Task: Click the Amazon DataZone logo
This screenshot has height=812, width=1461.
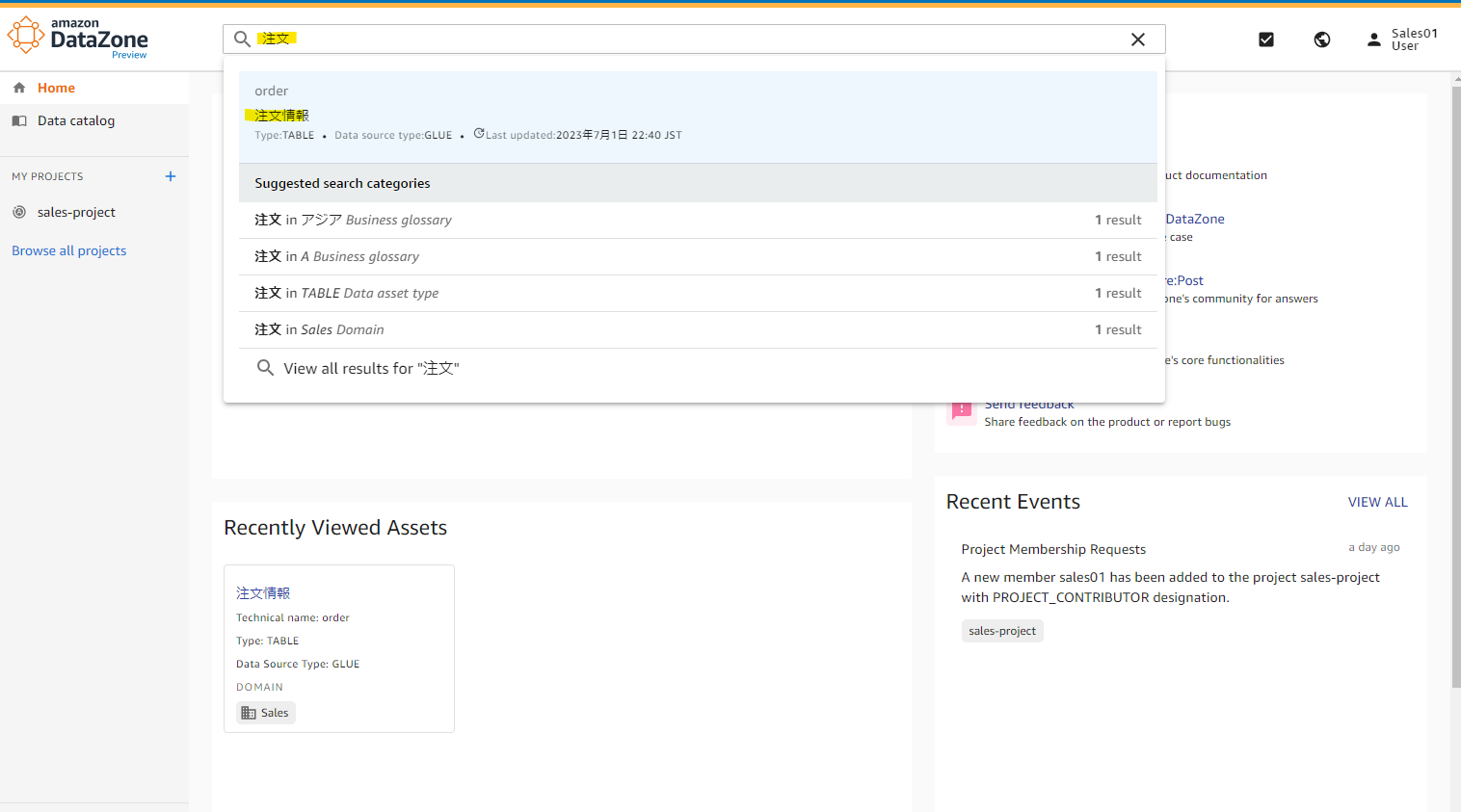Action: [x=78, y=38]
